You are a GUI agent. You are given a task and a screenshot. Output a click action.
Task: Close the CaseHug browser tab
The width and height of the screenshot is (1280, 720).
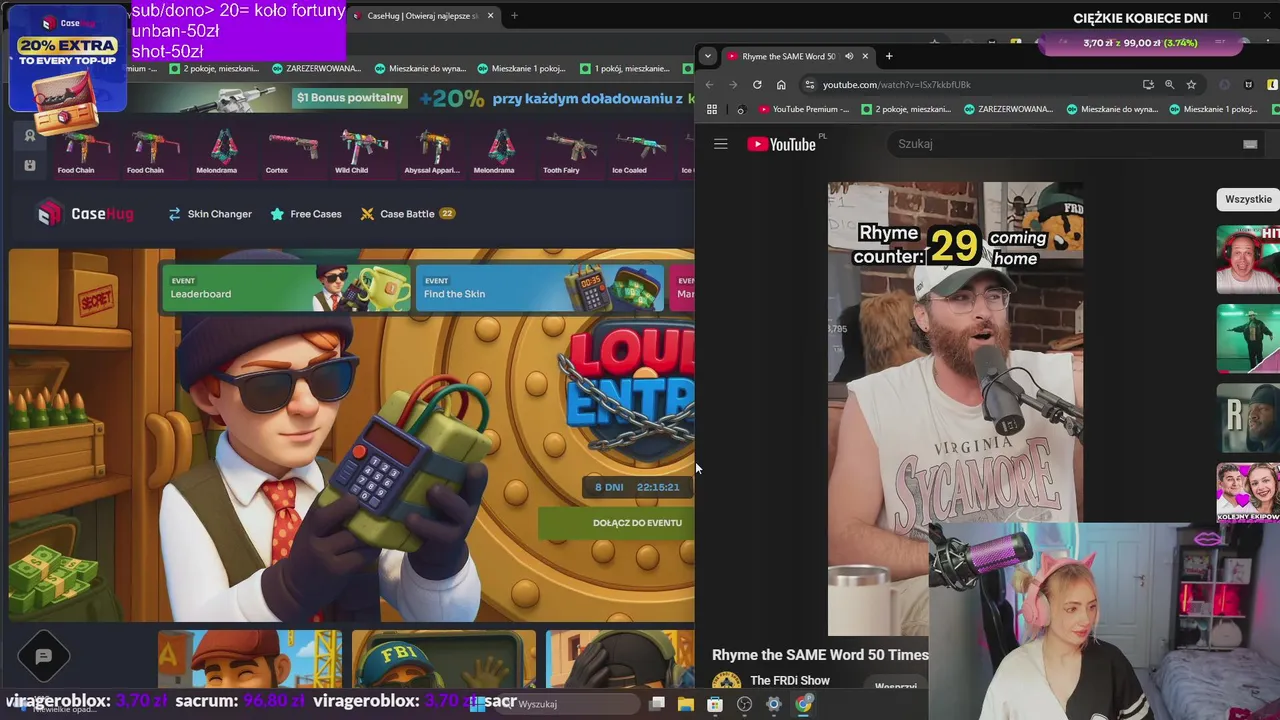point(490,16)
